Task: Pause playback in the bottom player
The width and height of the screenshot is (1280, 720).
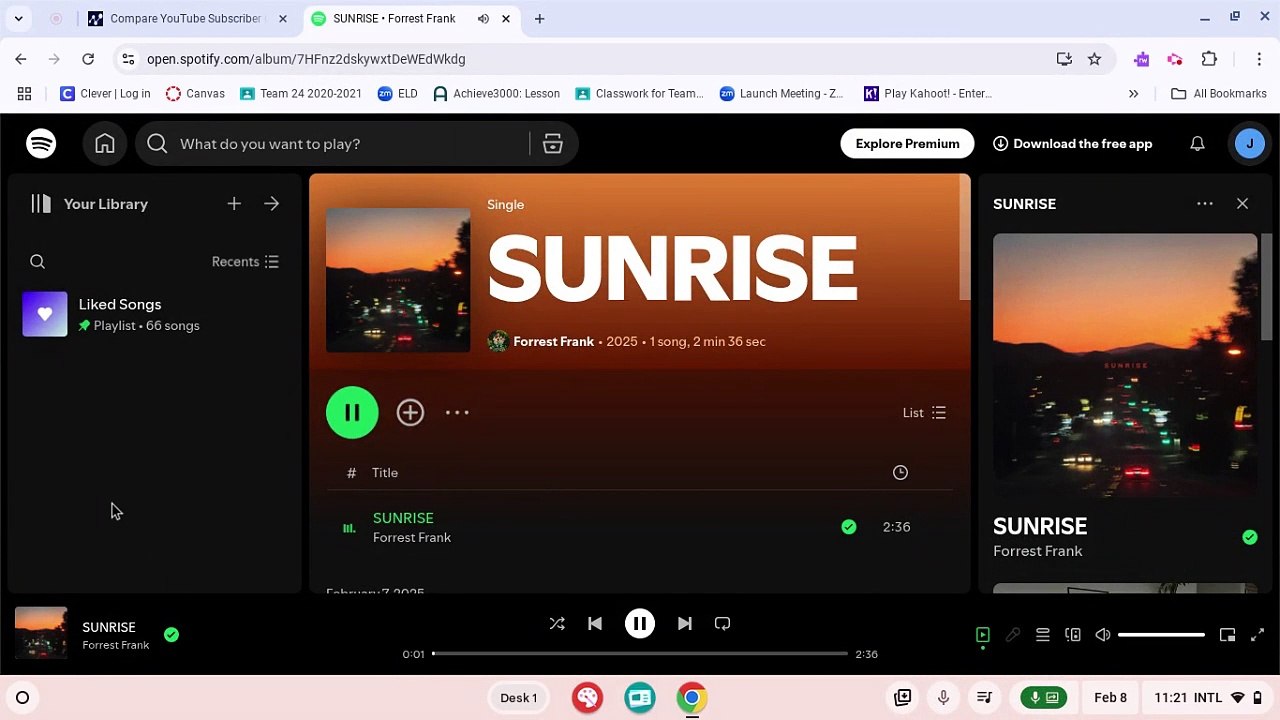Action: click(640, 624)
